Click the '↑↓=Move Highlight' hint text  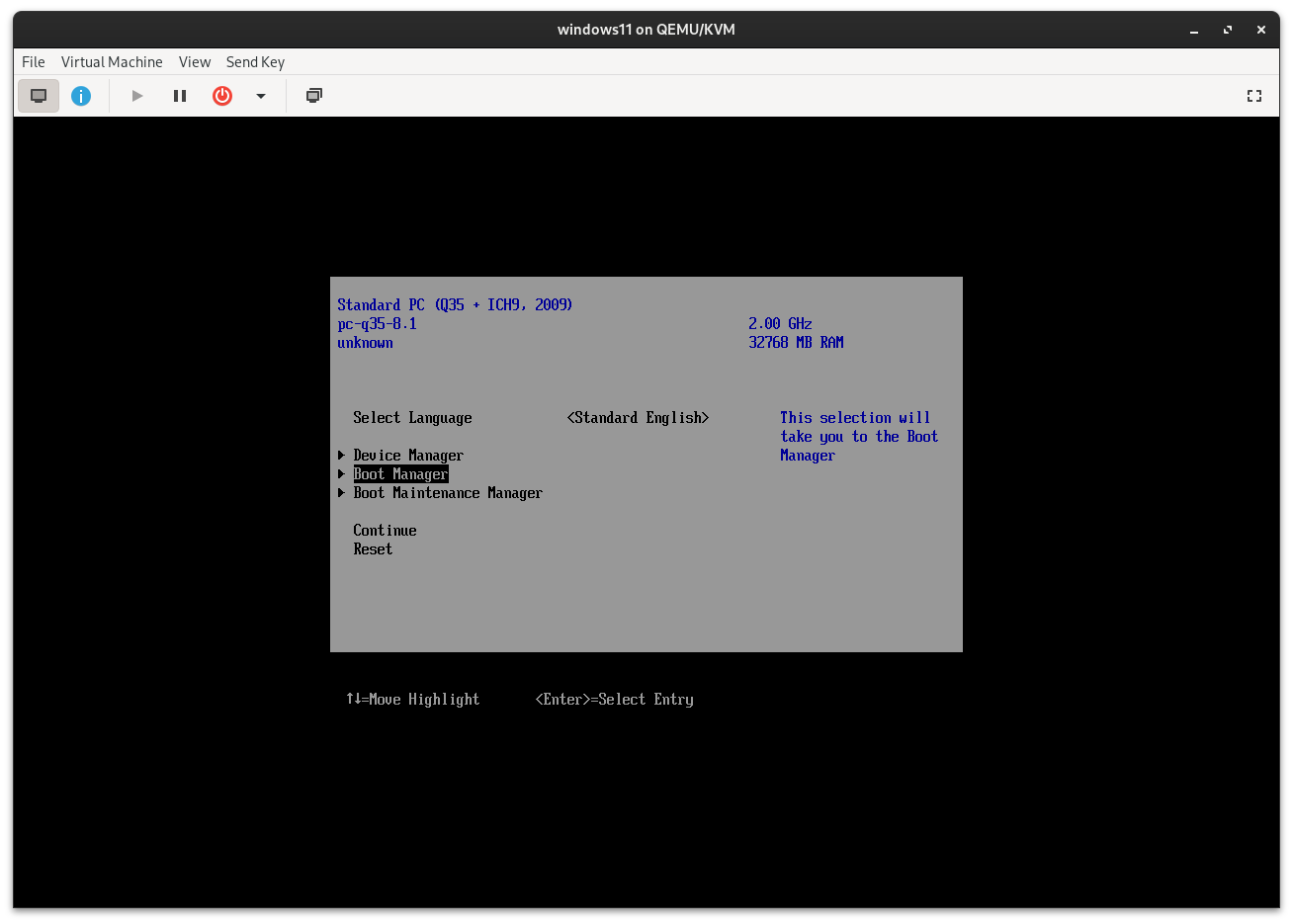tap(412, 700)
